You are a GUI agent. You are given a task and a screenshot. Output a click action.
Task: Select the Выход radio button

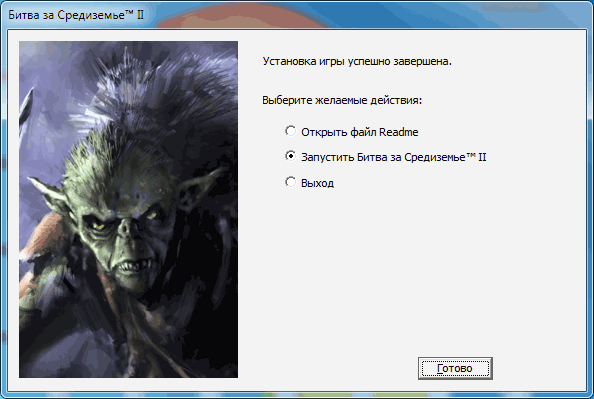tap(291, 182)
